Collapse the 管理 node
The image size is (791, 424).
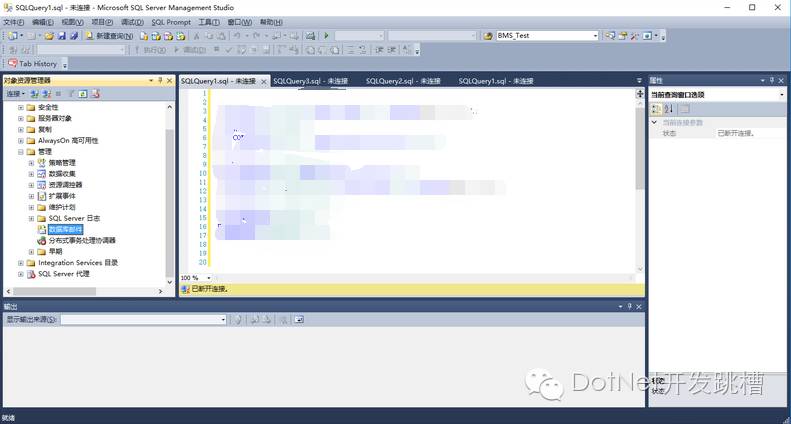point(21,152)
